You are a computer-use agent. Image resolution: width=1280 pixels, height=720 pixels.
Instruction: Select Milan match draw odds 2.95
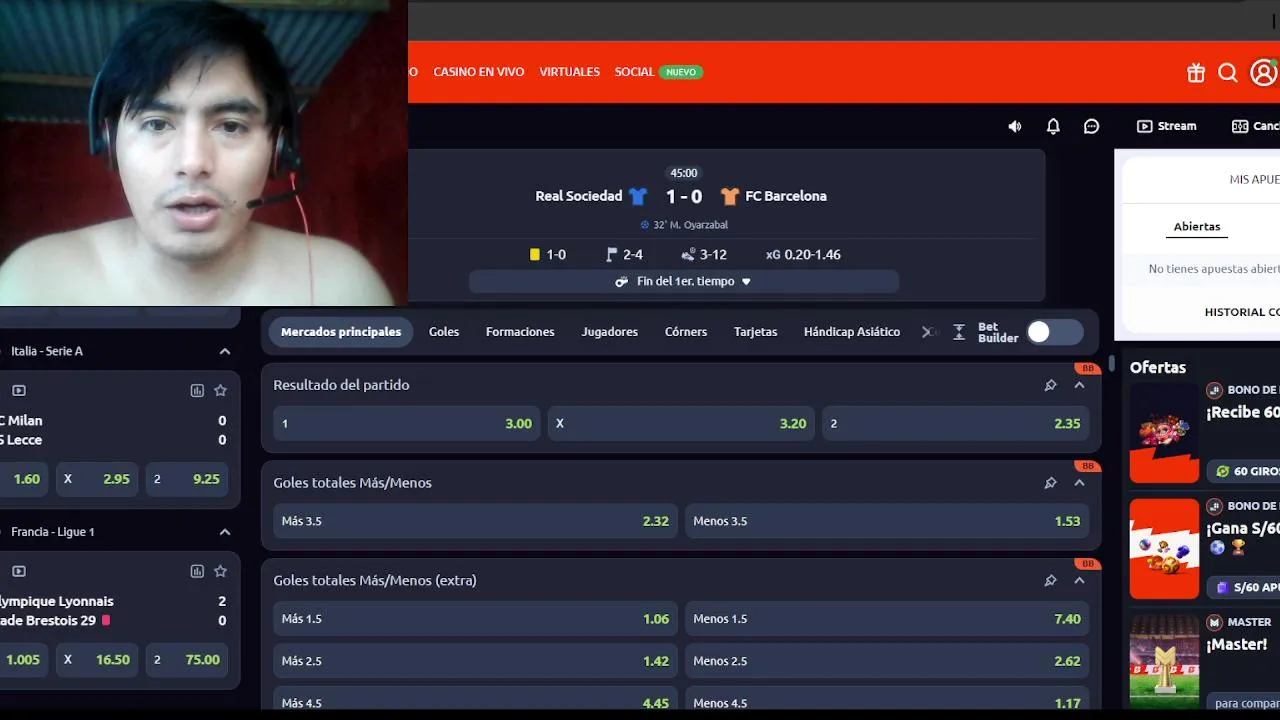(97, 479)
